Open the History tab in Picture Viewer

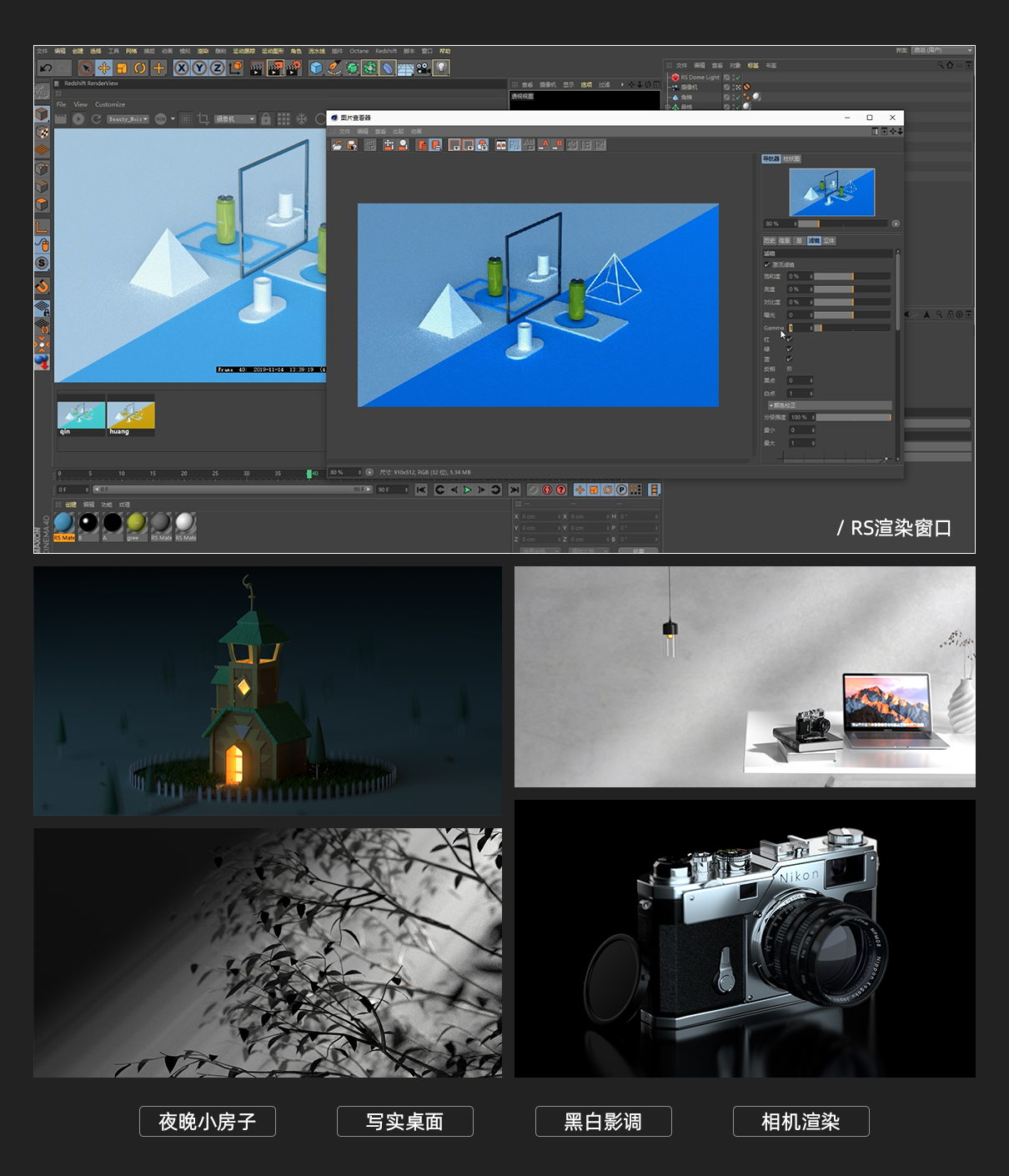(769, 240)
